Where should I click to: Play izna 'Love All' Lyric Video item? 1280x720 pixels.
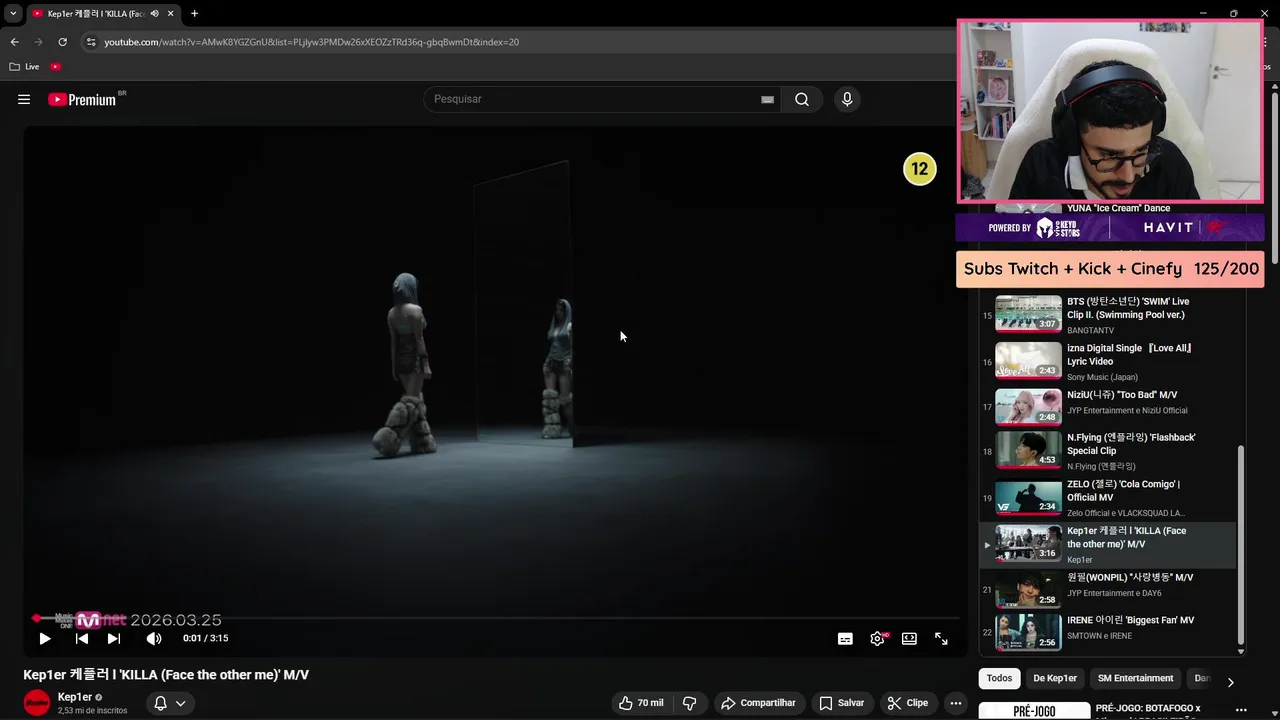[x=1107, y=360]
